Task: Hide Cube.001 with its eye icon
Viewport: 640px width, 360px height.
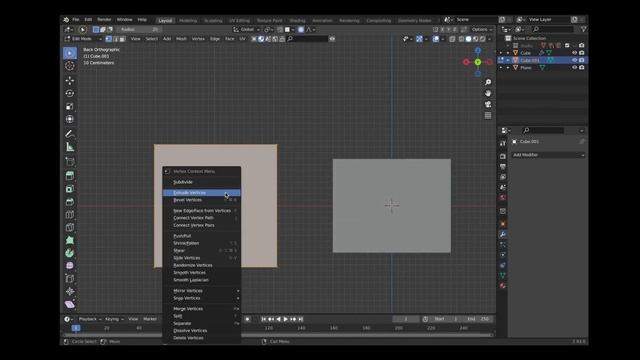Action: 574,60
